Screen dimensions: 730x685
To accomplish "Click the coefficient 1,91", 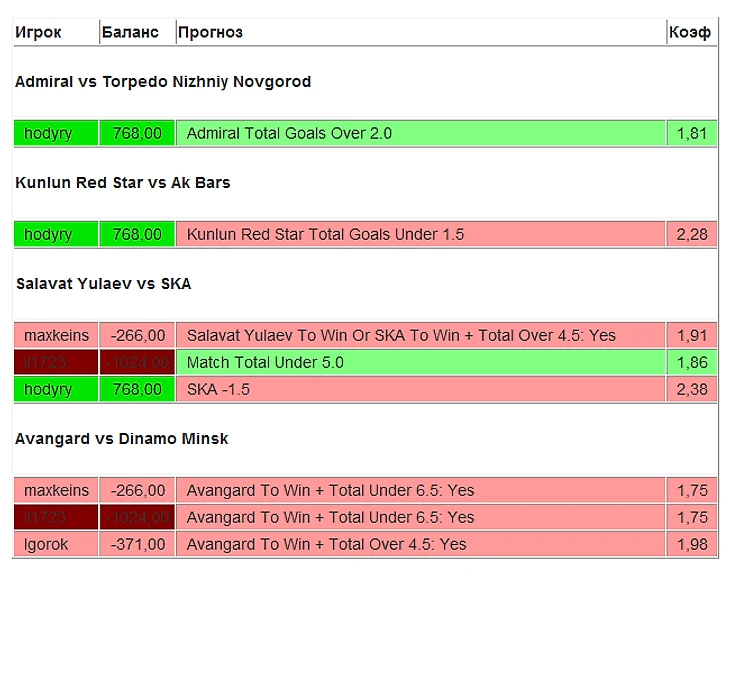I will (692, 335).
